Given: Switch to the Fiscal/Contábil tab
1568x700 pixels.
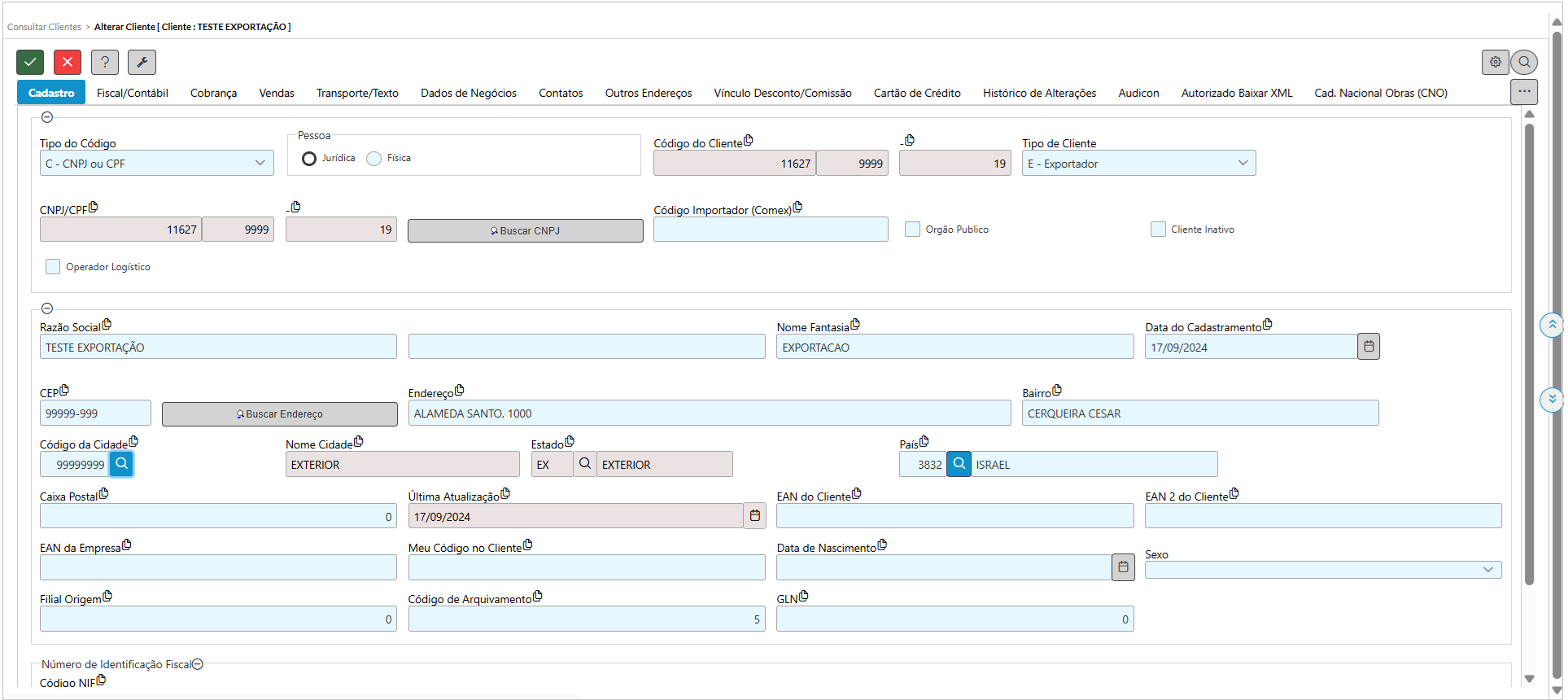Looking at the screenshot, I should (133, 93).
